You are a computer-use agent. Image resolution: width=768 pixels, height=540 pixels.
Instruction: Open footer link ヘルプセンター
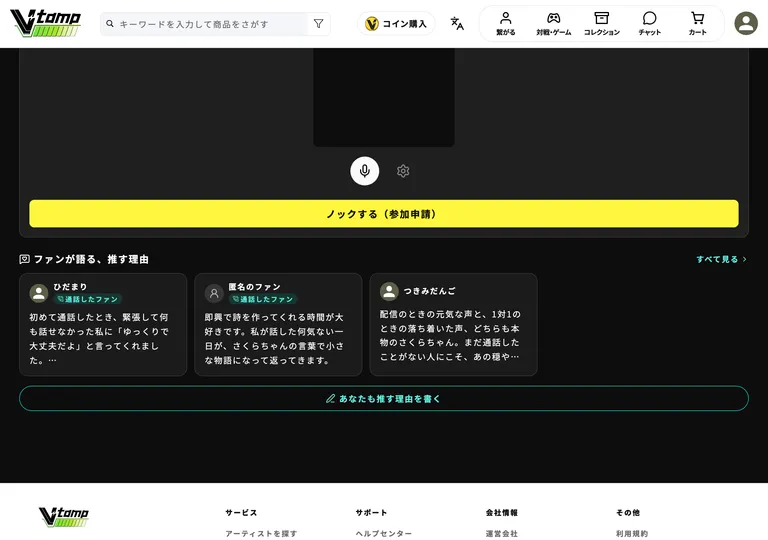(x=384, y=533)
